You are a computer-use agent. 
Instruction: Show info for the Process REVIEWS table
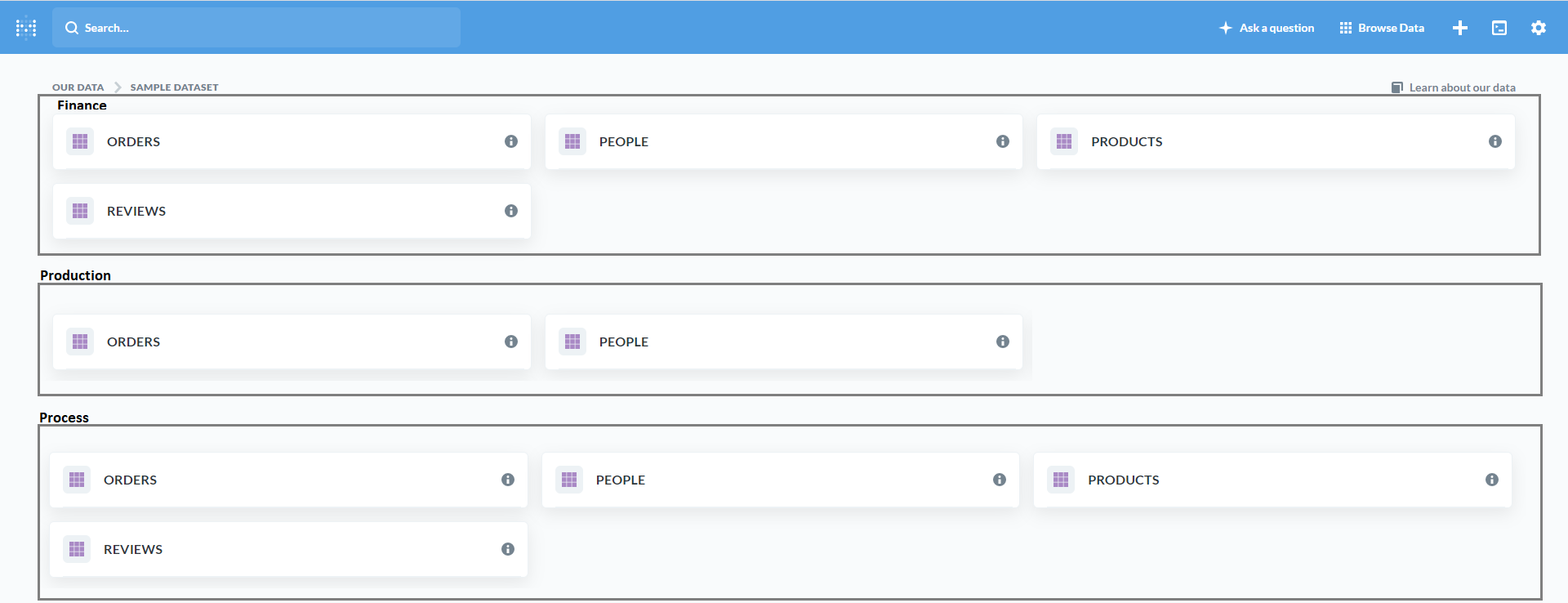point(507,549)
